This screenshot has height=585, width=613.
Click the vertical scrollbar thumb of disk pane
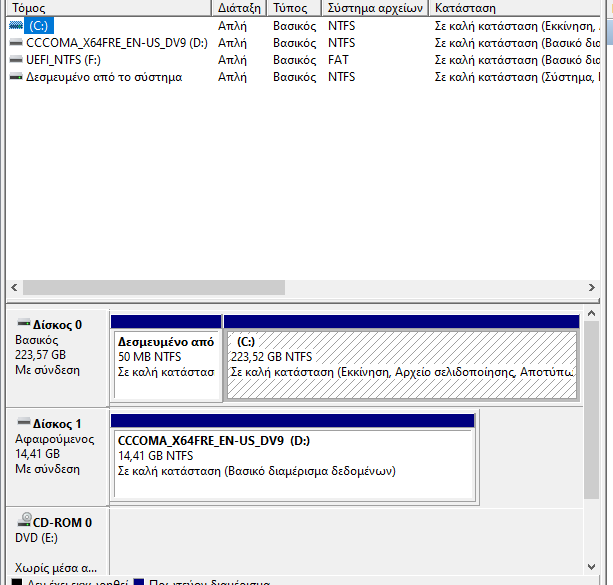coord(591,410)
